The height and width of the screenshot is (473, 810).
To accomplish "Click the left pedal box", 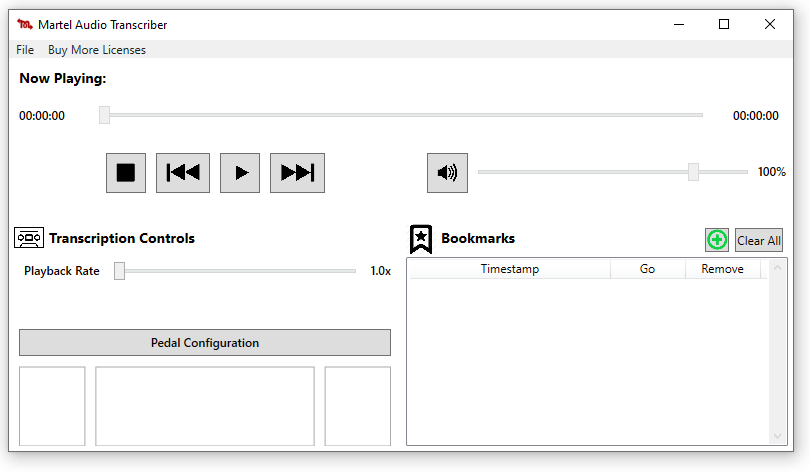I will (52, 406).
